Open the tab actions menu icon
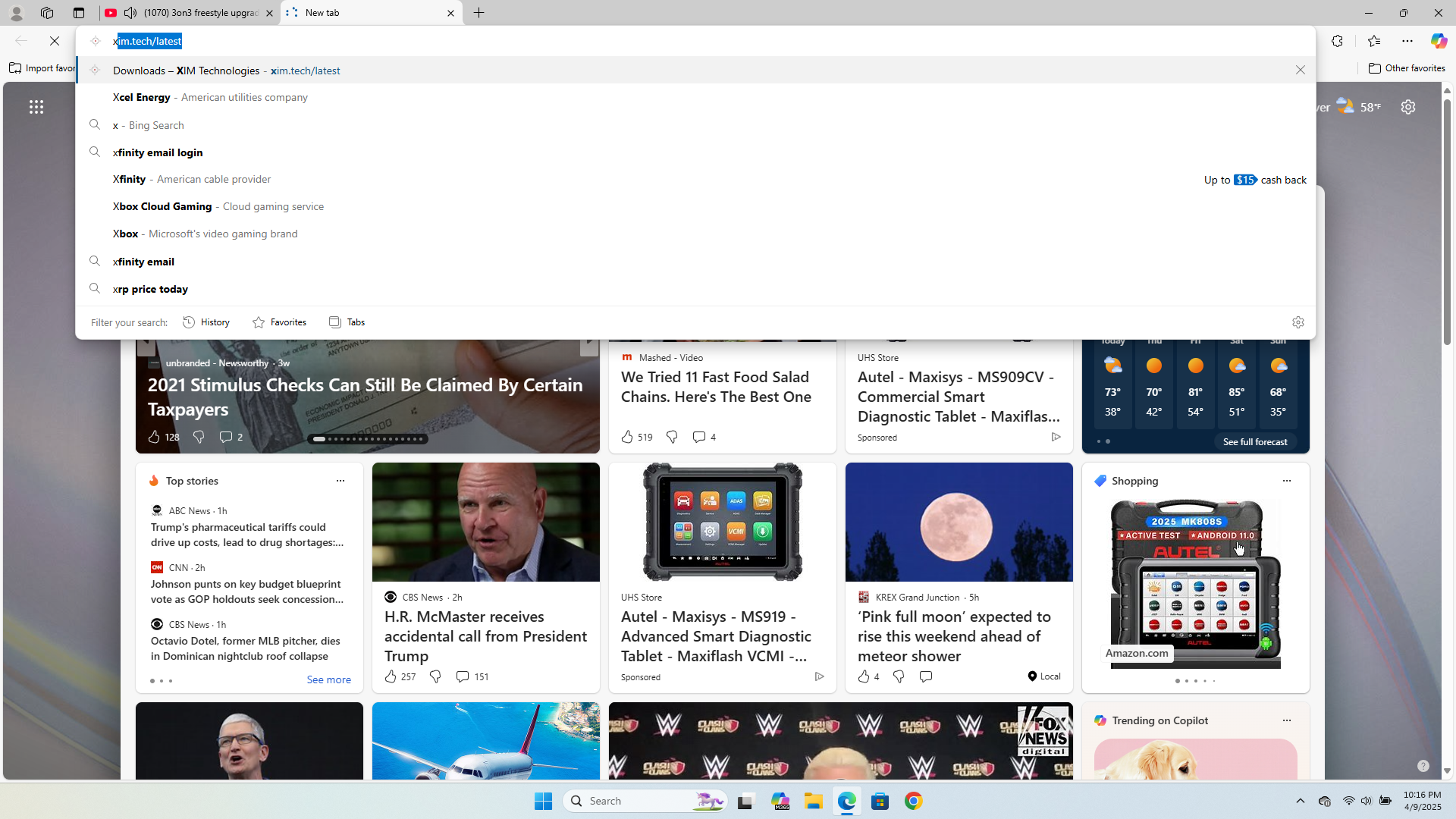The width and height of the screenshot is (1456, 819). 79,13
